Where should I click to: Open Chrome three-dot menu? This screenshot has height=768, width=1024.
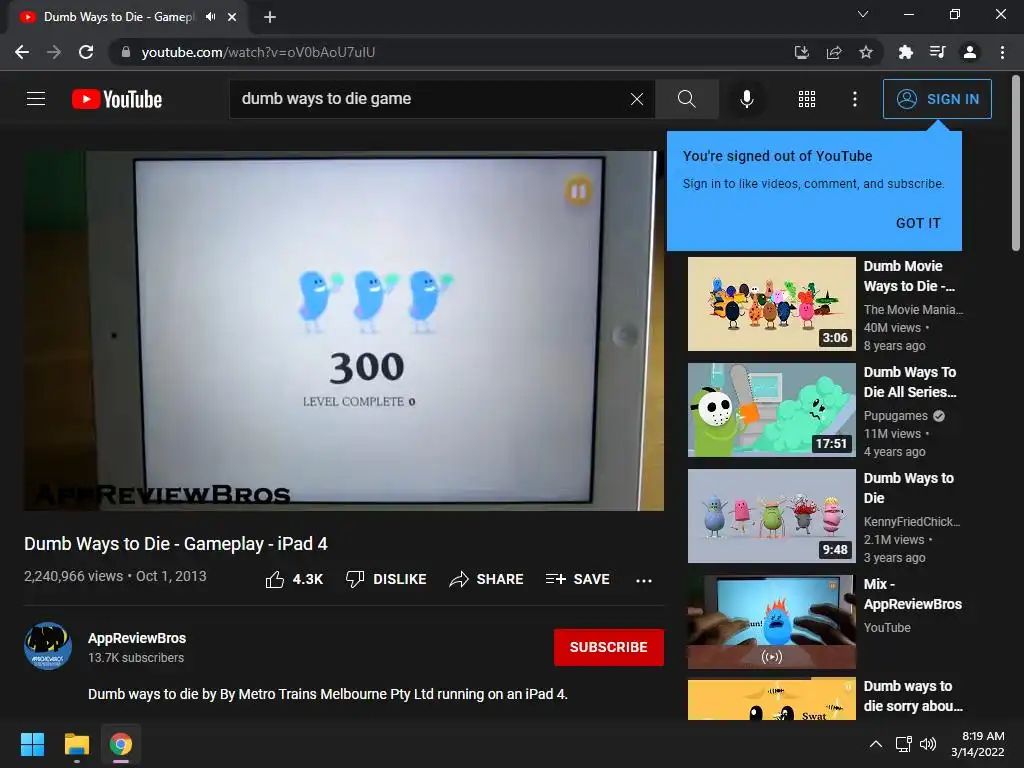(x=1002, y=52)
